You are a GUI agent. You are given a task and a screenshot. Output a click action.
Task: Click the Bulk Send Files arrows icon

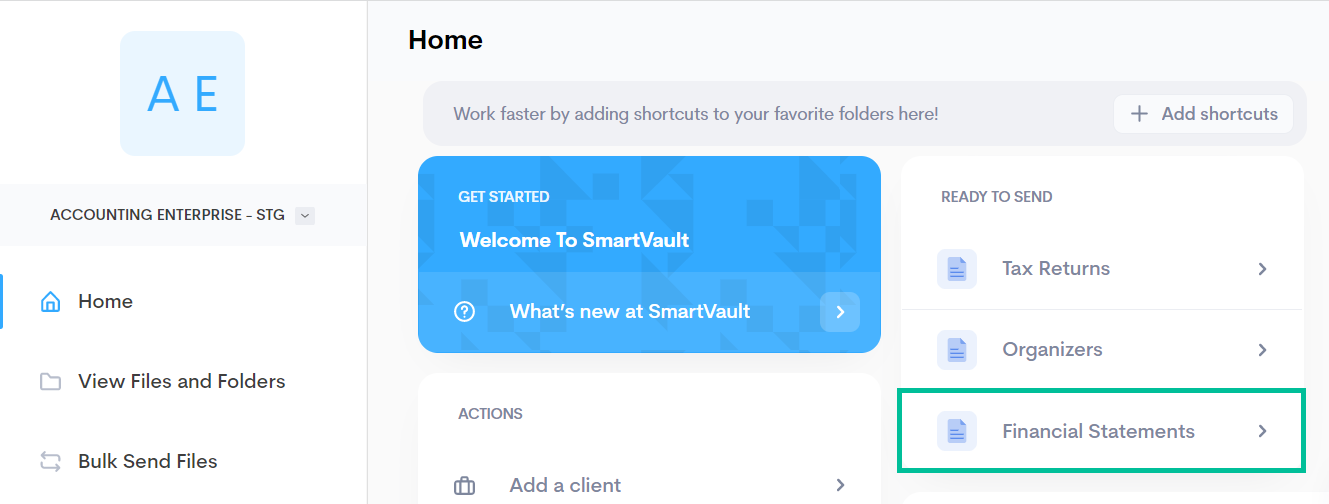point(50,461)
